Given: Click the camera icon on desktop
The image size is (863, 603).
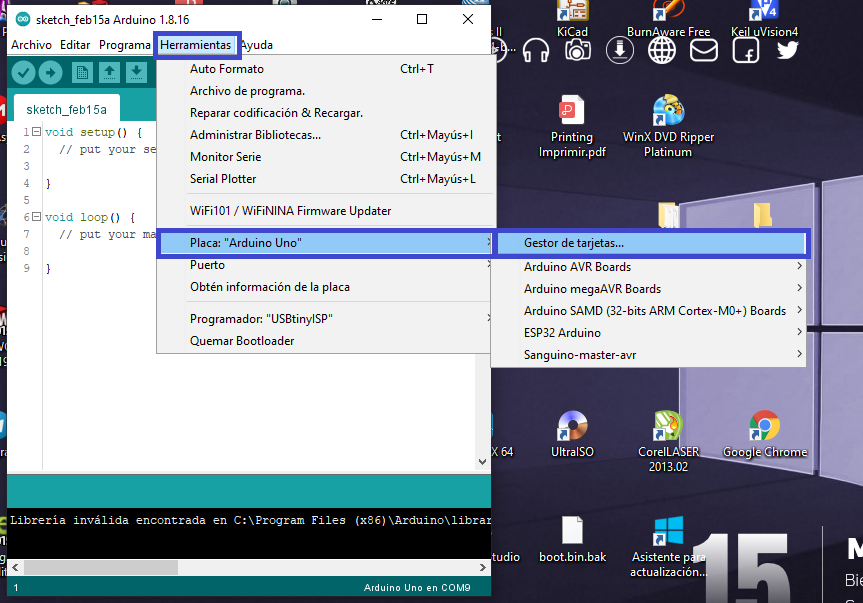Looking at the screenshot, I should tap(577, 51).
